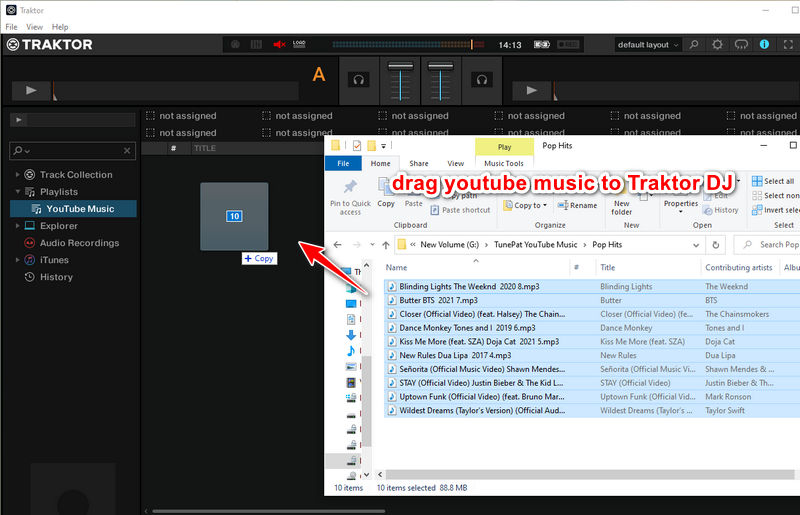Click the headphone-style cruise mode icon
The width and height of the screenshot is (800, 515).
(x=741, y=44)
